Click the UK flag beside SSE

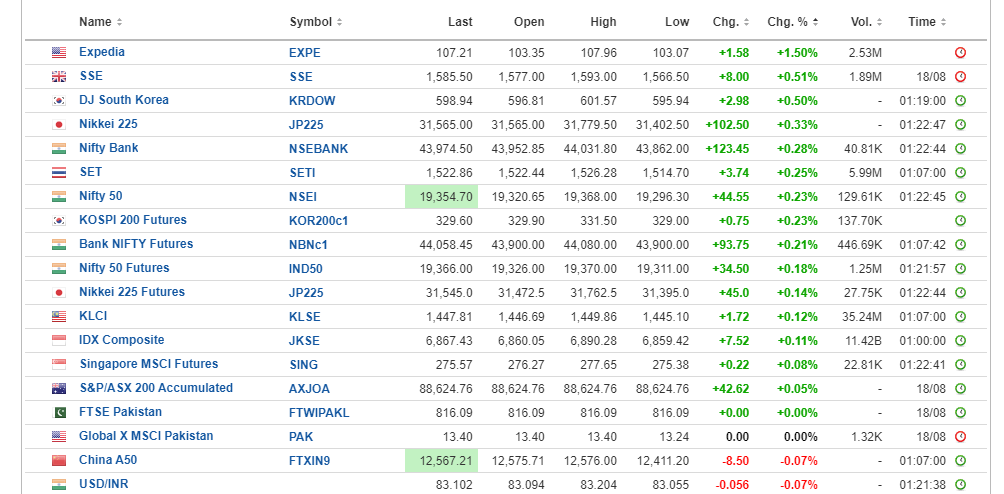pyautogui.click(x=59, y=77)
